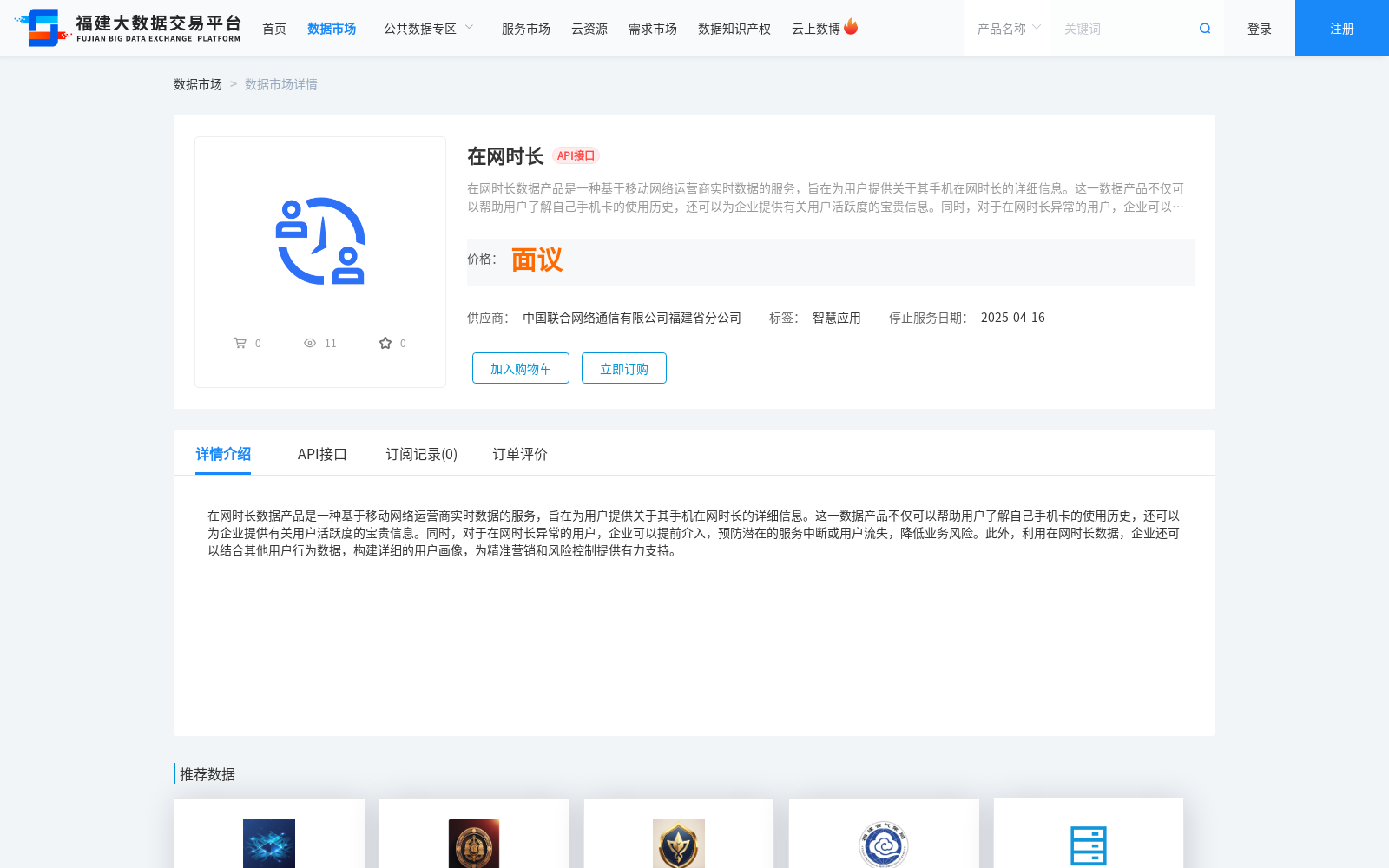Click 数据市场 in the breadcrumb
Image resolution: width=1389 pixels, height=868 pixels.
pos(198,84)
